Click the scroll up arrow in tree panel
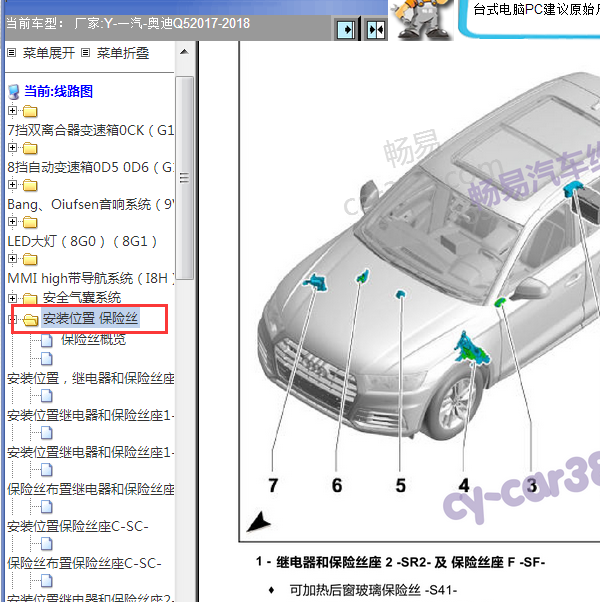This screenshot has width=600, height=602. pyautogui.click(x=184, y=52)
